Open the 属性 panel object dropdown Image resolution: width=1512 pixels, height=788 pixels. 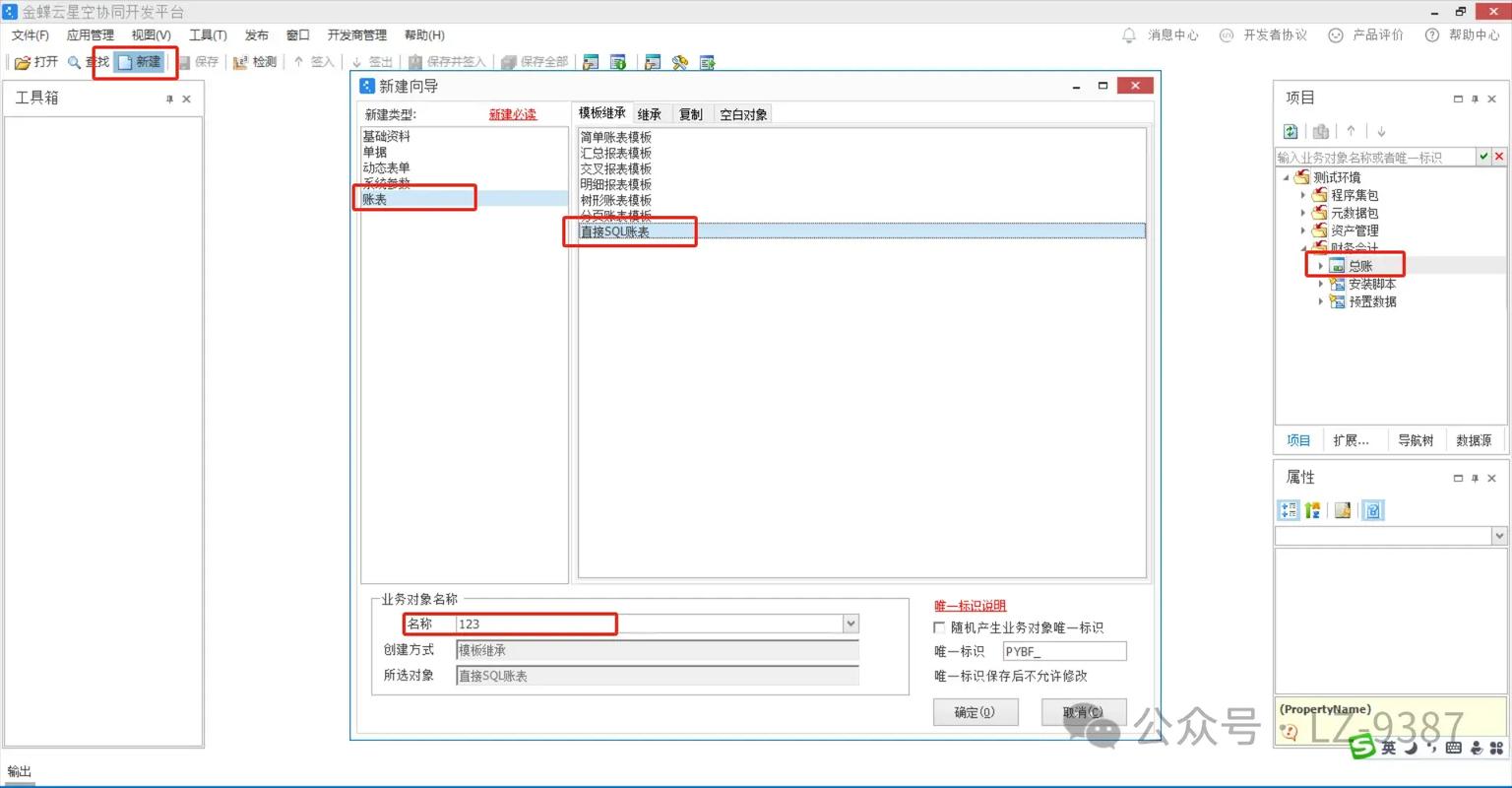click(x=1498, y=536)
